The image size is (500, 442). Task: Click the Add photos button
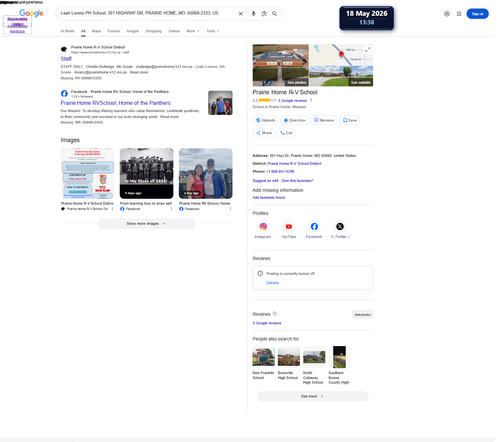click(x=362, y=315)
